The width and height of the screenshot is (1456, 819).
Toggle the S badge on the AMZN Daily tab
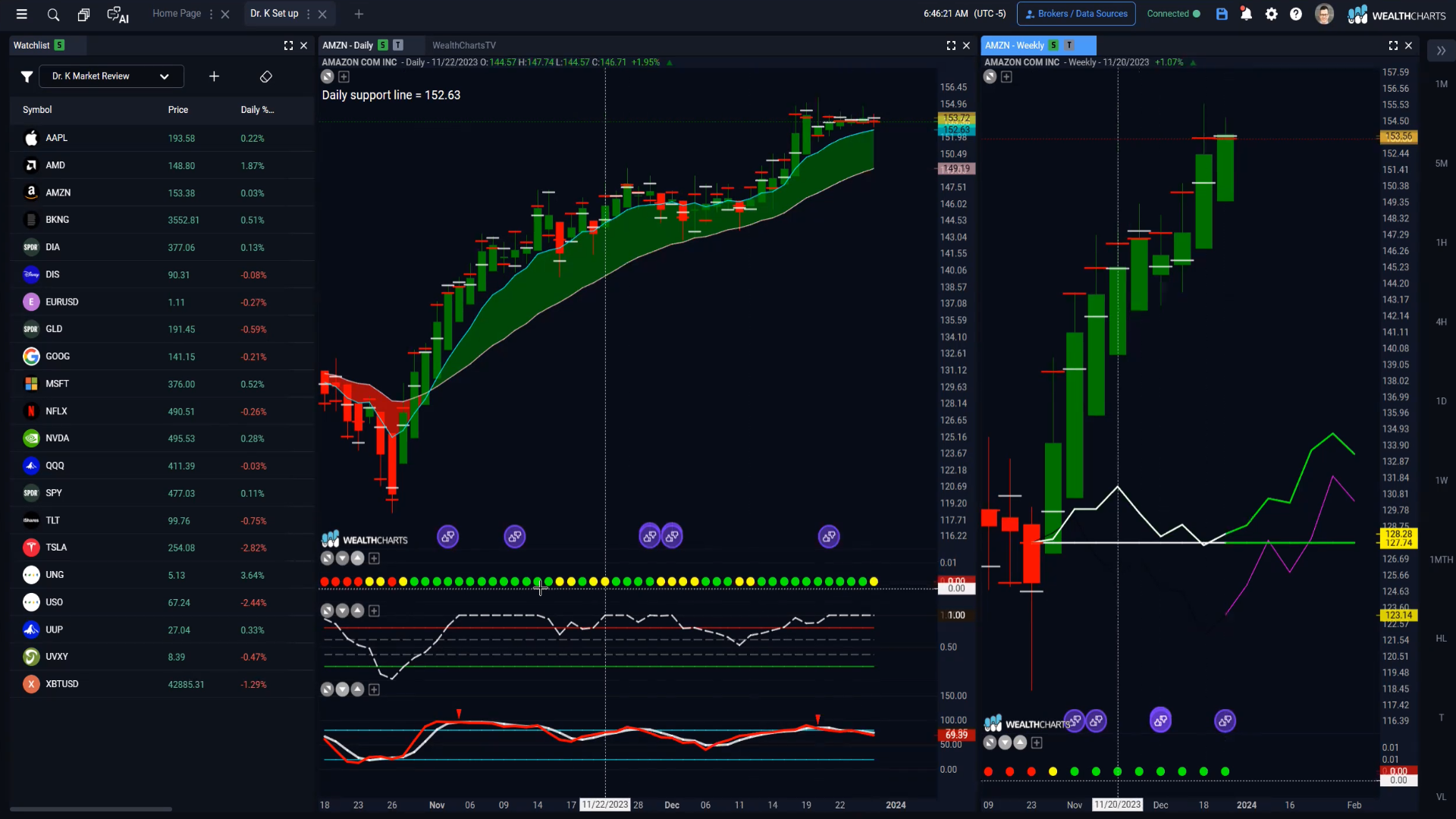pyautogui.click(x=383, y=45)
